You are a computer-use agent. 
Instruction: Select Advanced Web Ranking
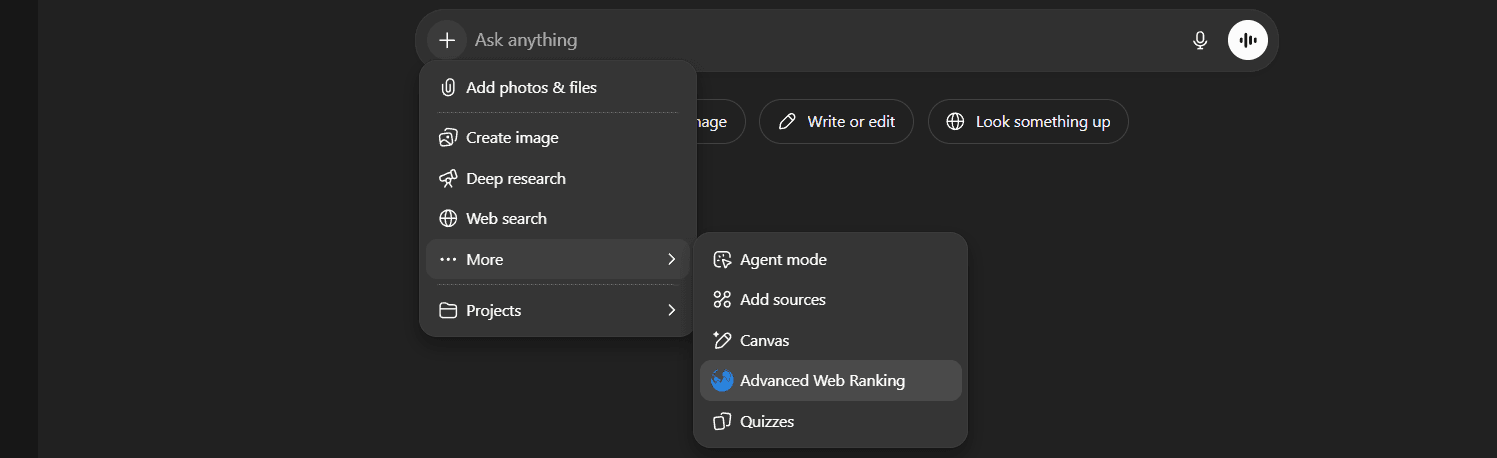tap(831, 380)
